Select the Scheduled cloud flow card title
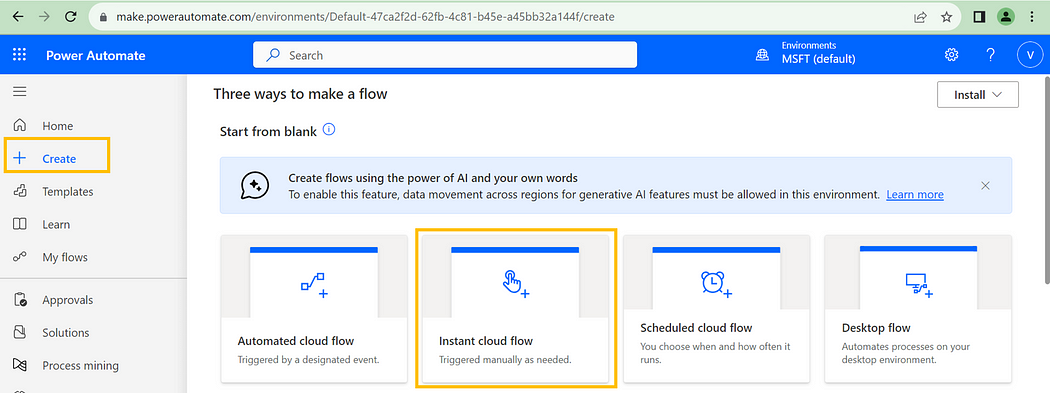1050x393 pixels. pyautogui.click(x=696, y=328)
